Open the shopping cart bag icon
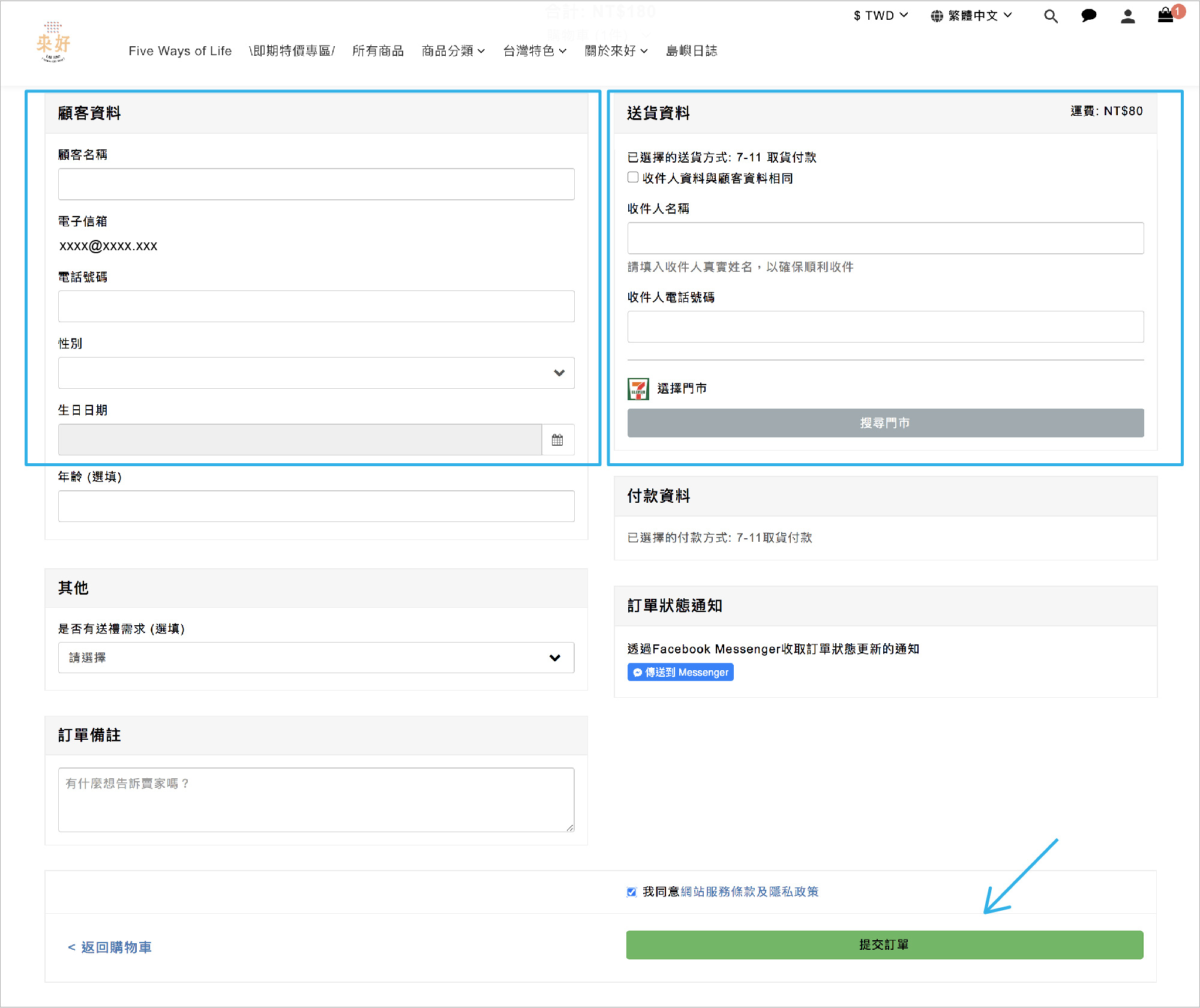The height and width of the screenshot is (1008, 1200). (x=1165, y=15)
